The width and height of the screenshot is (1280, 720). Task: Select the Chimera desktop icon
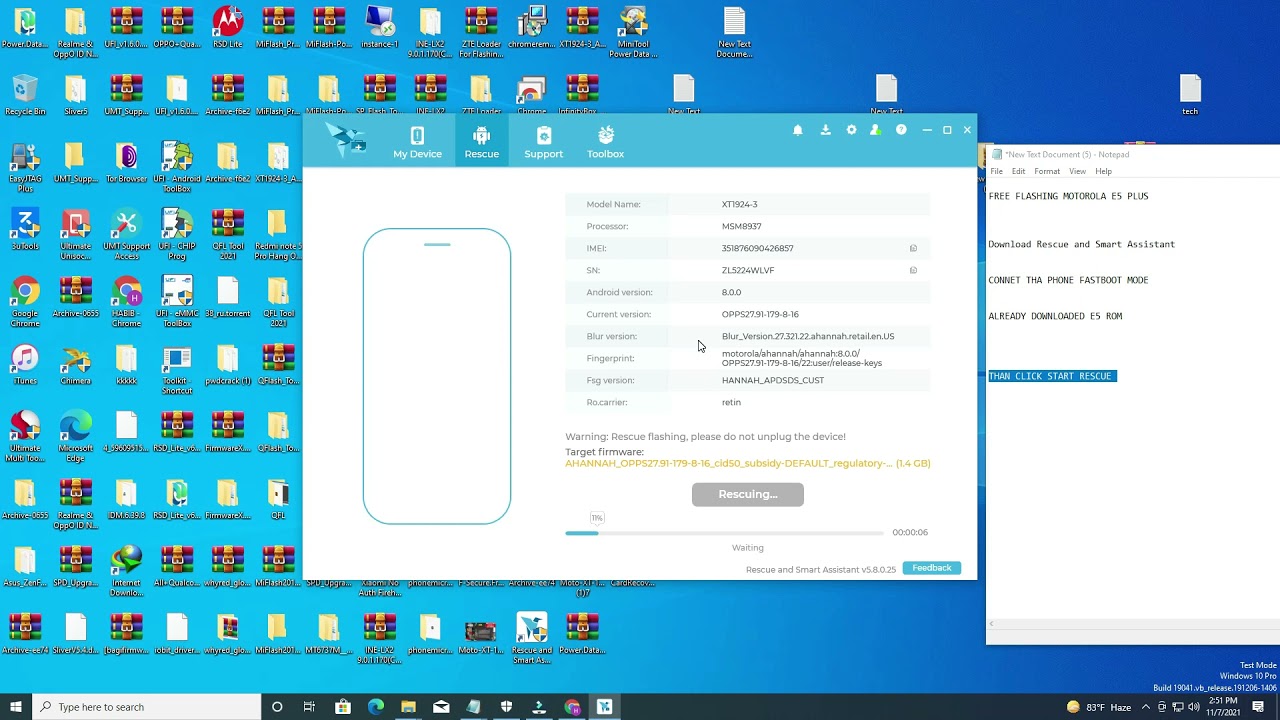(x=76, y=365)
